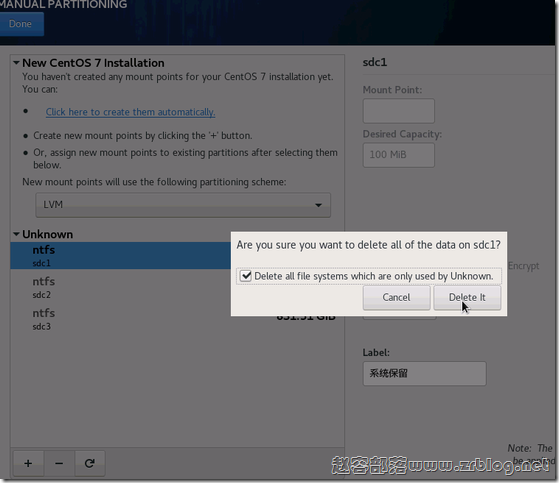The image size is (559, 483).
Task: Click the plus add mount point button
Action: [28, 463]
